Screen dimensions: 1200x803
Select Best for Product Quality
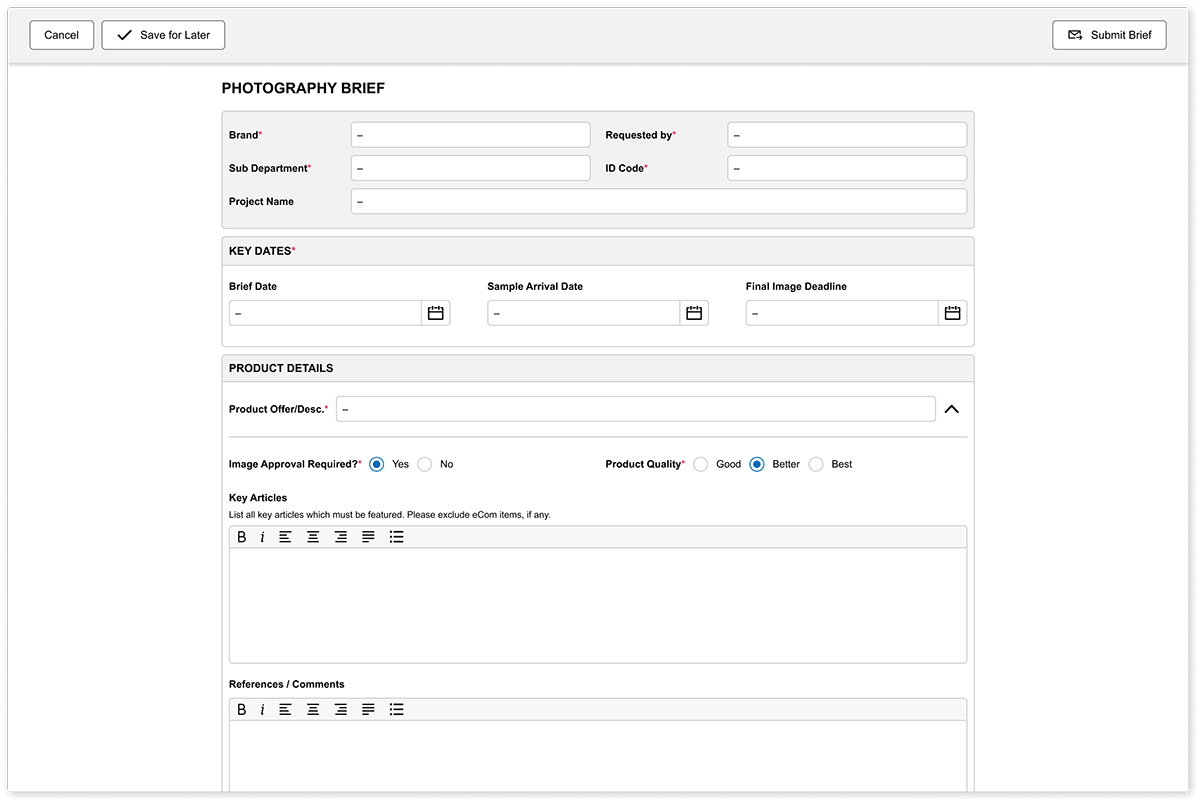[x=816, y=464]
